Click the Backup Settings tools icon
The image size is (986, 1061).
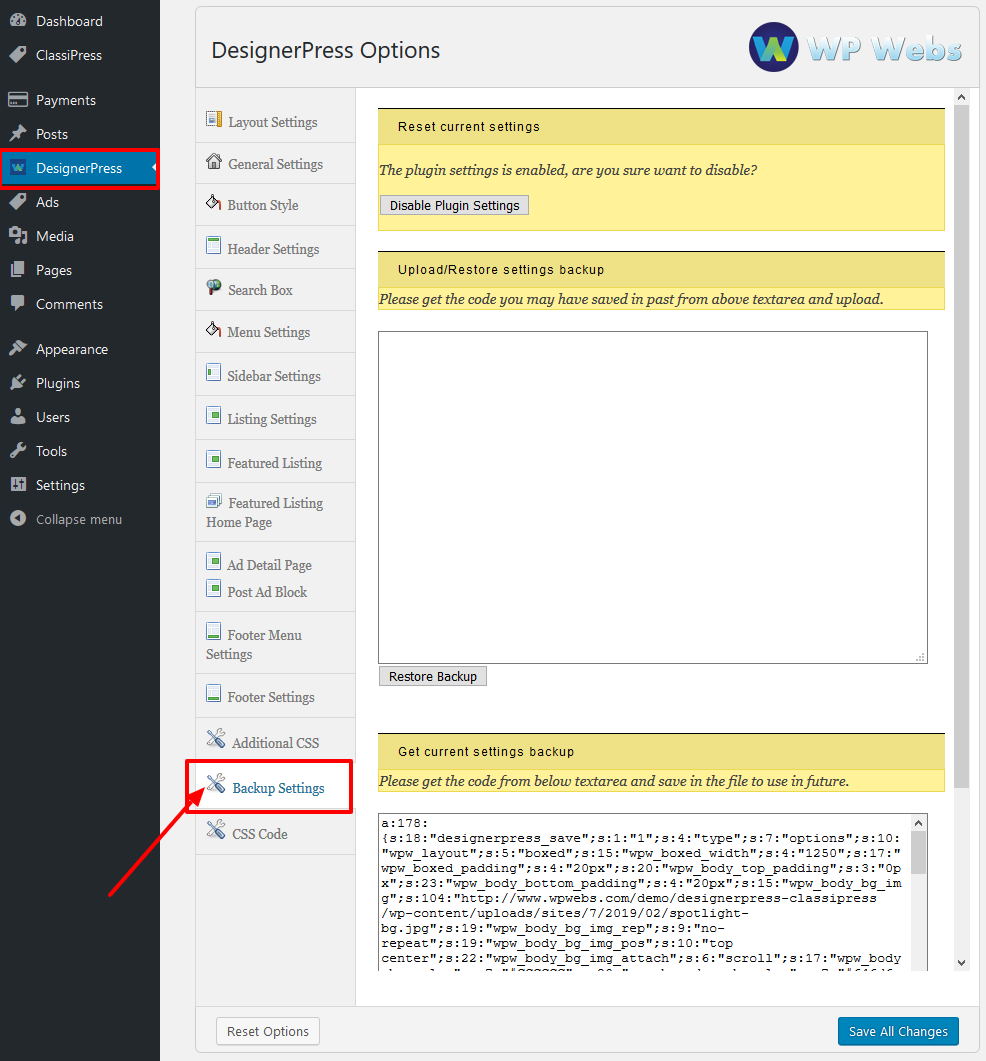point(216,784)
